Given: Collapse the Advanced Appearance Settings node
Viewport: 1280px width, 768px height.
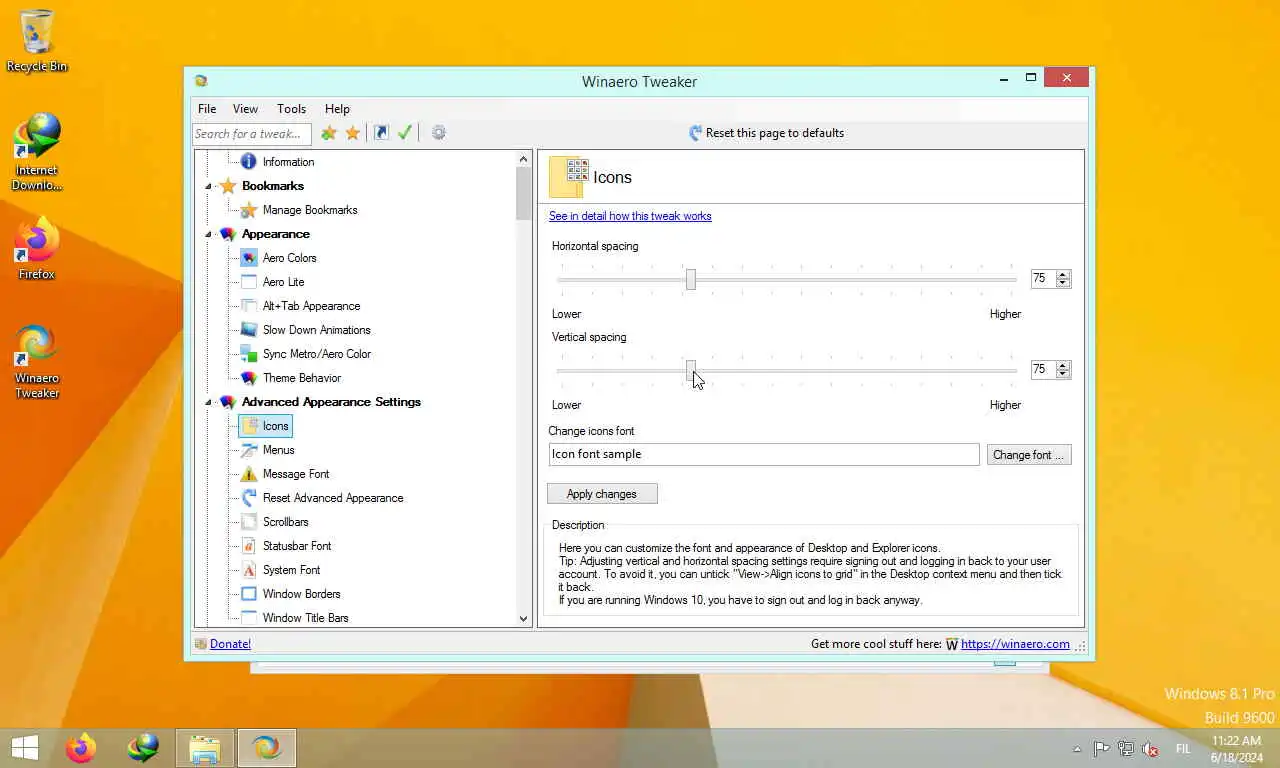Looking at the screenshot, I should coord(209,403).
